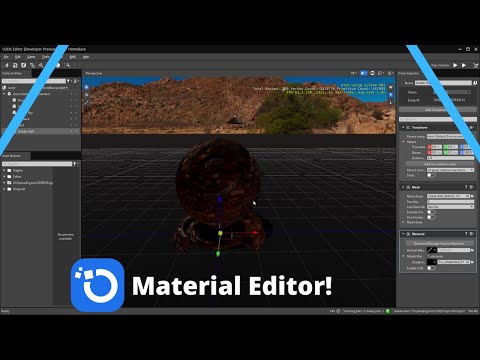Collapse the Model Materials row
The height and width of the screenshot is (360, 480).
(404, 256)
